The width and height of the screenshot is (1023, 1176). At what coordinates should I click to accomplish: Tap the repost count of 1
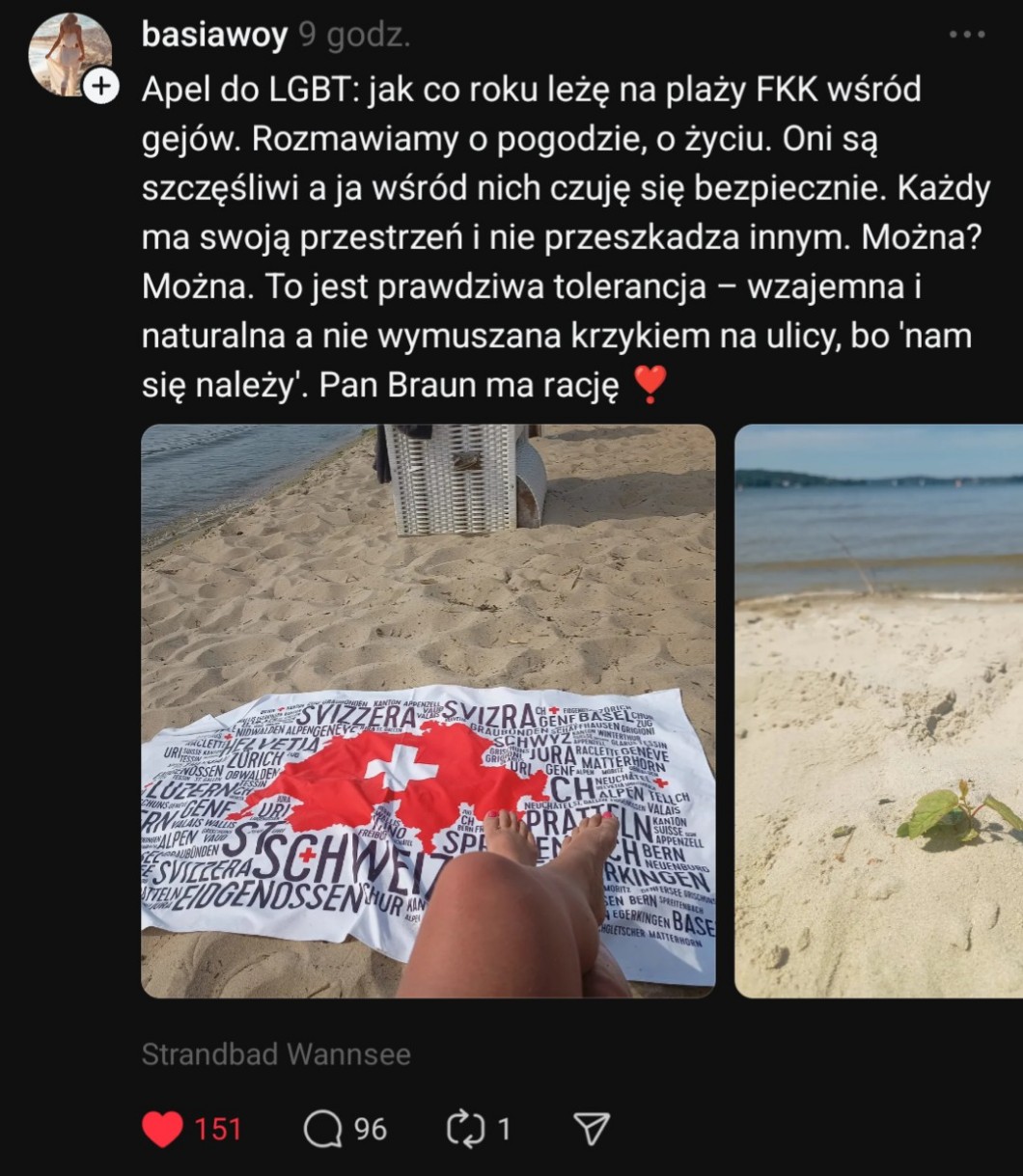pos(504,1129)
